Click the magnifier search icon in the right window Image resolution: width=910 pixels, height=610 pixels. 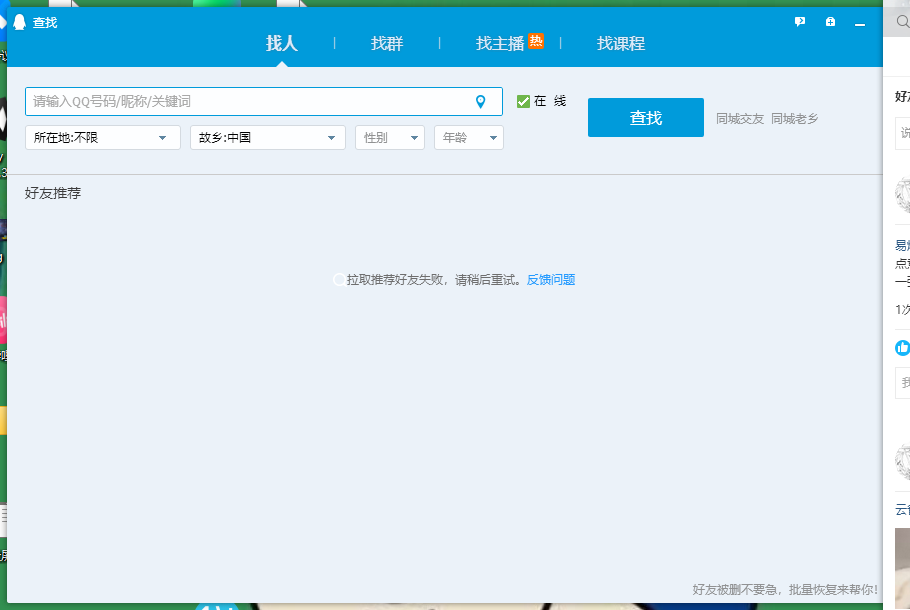coord(902,22)
